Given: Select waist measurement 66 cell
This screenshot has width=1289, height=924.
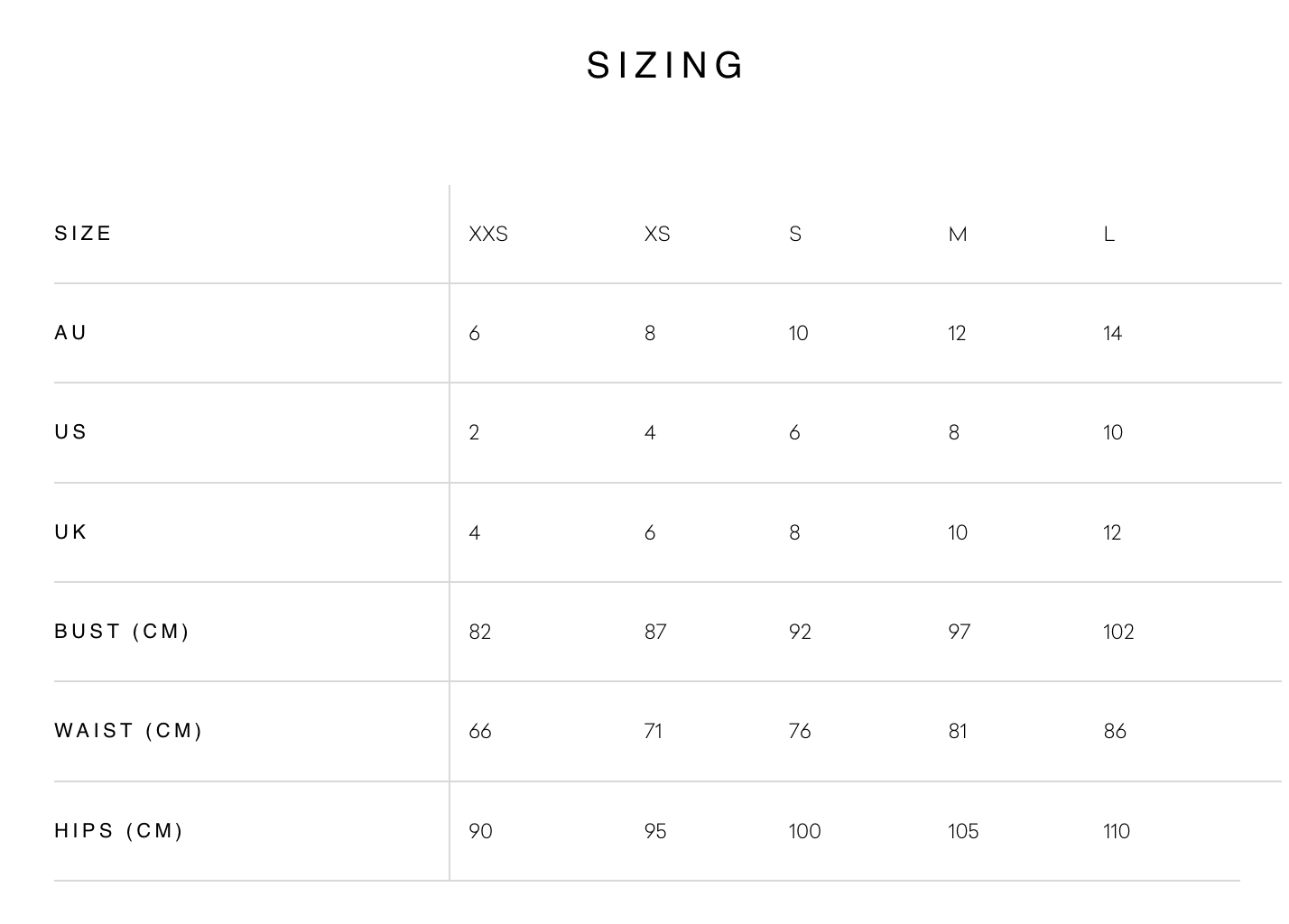Looking at the screenshot, I should (480, 732).
